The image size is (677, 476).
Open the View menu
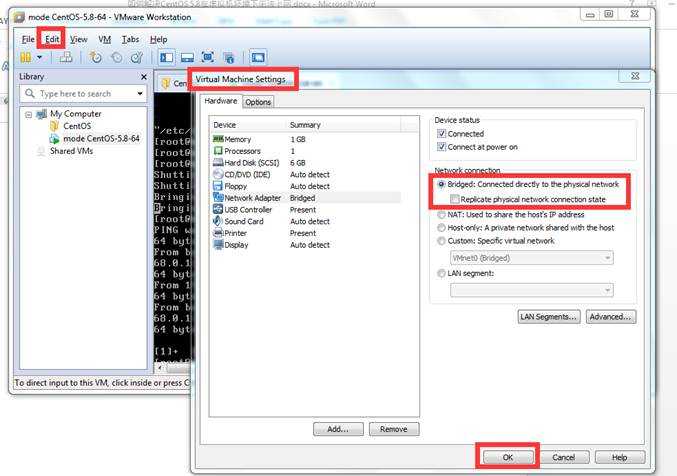pyautogui.click(x=79, y=39)
